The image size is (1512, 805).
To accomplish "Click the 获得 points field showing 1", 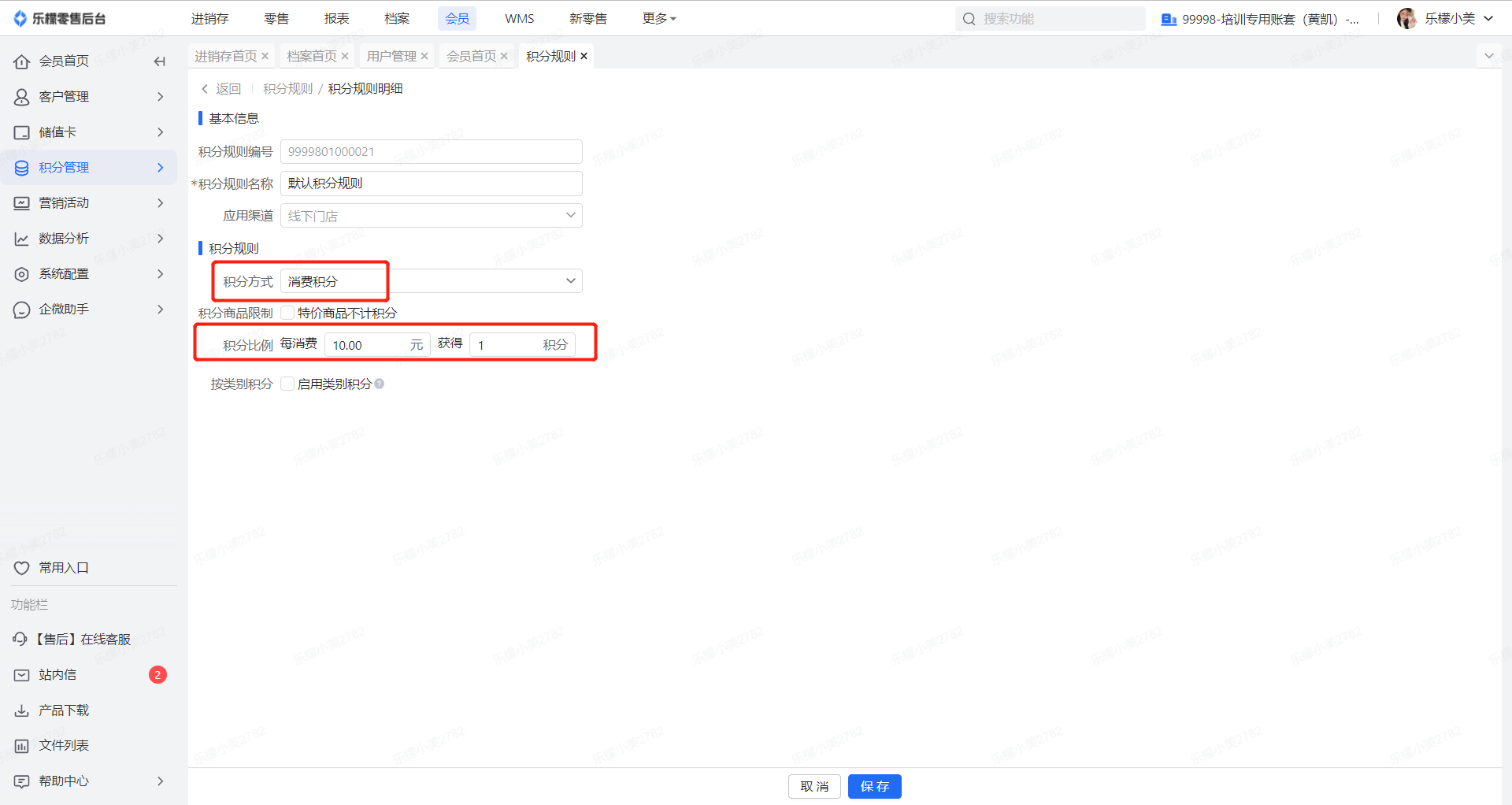I will point(523,345).
